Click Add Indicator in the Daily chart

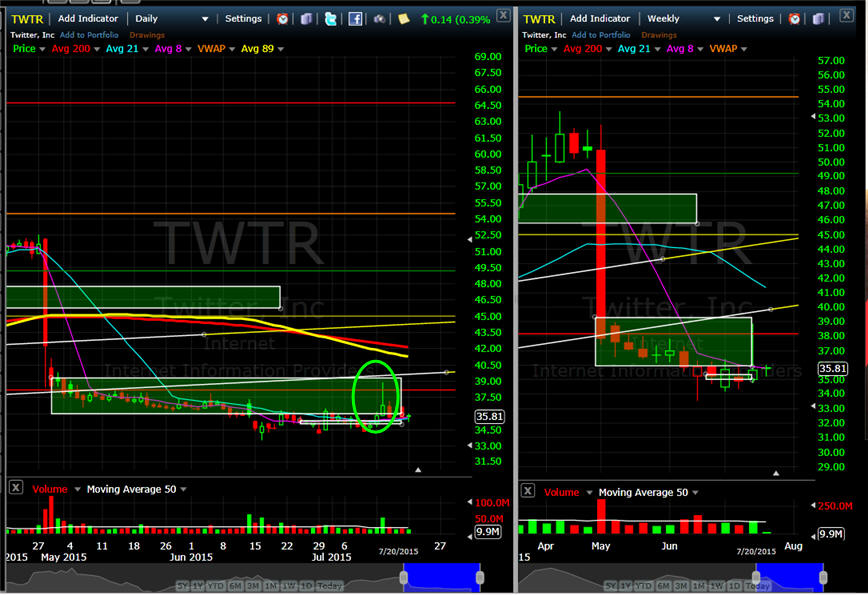[x=88, y=19]
